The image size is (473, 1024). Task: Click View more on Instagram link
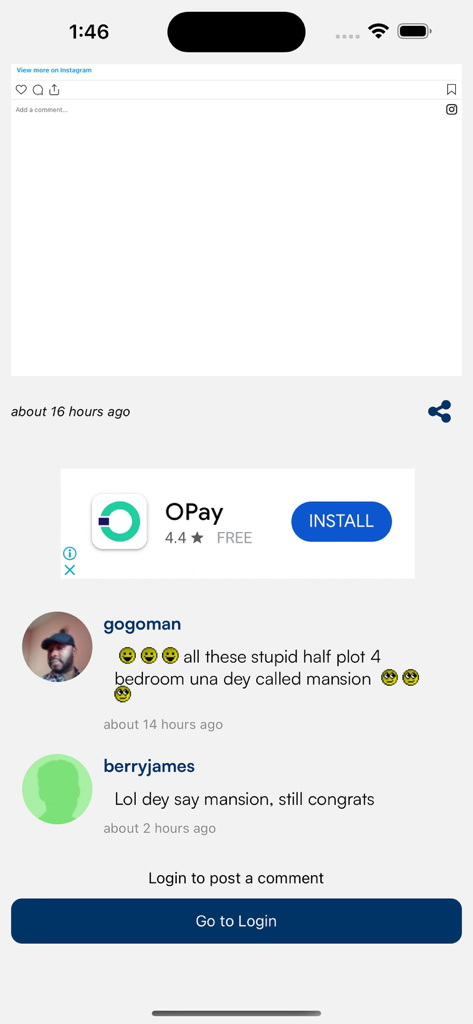tap(54, 70)
